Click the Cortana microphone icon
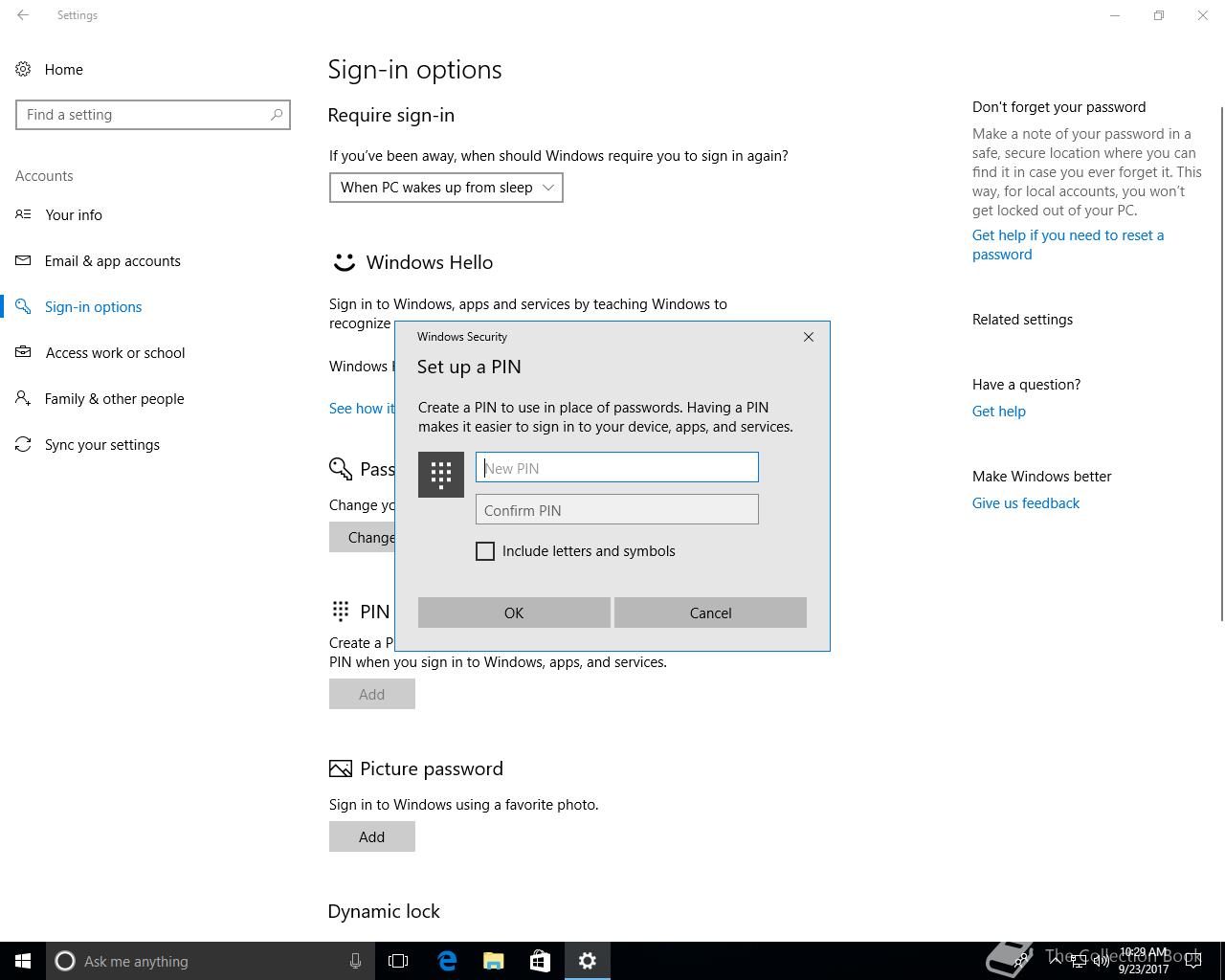 [x=355, y=961]
